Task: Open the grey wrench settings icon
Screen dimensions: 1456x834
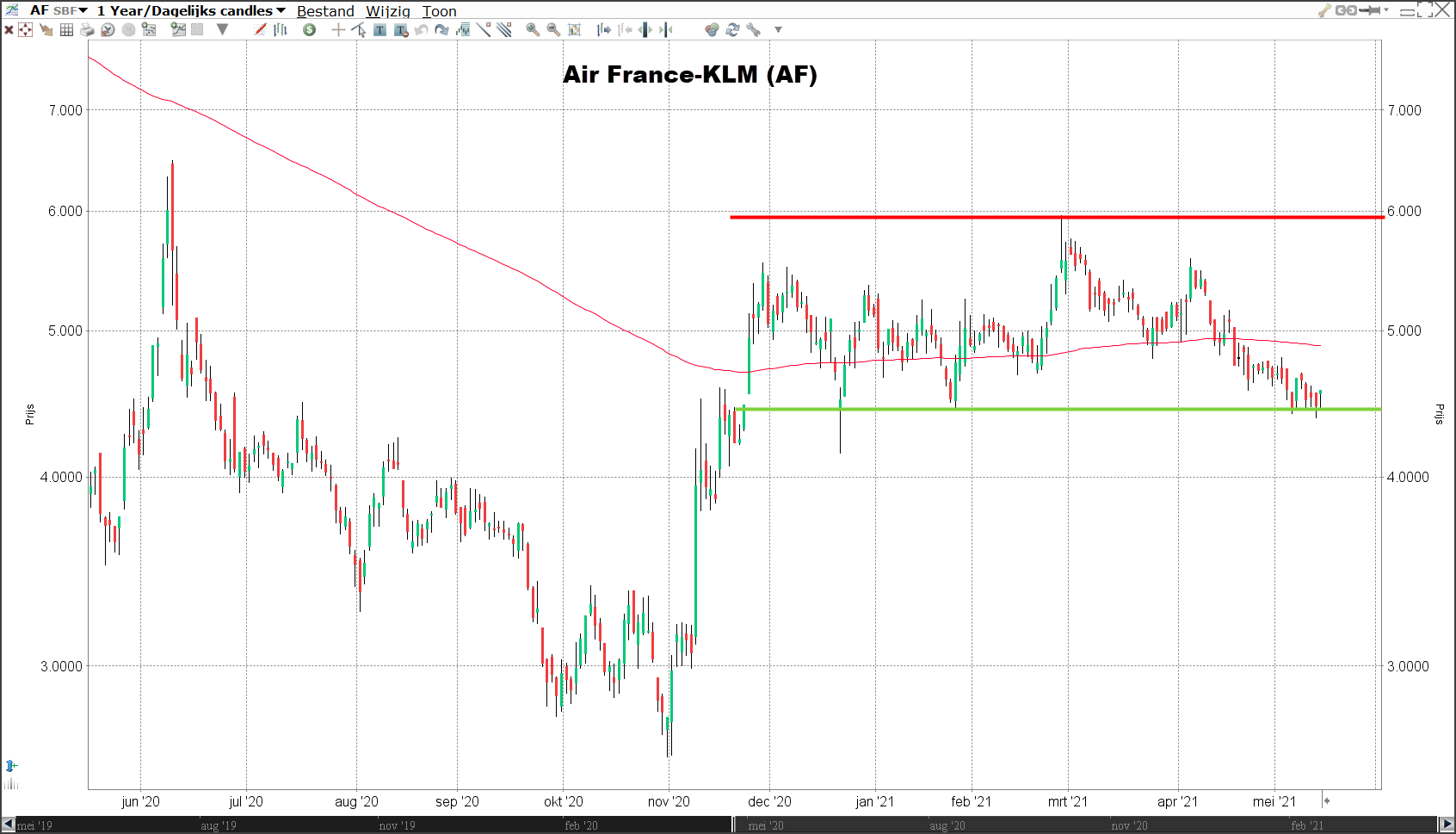Action: 753,30
